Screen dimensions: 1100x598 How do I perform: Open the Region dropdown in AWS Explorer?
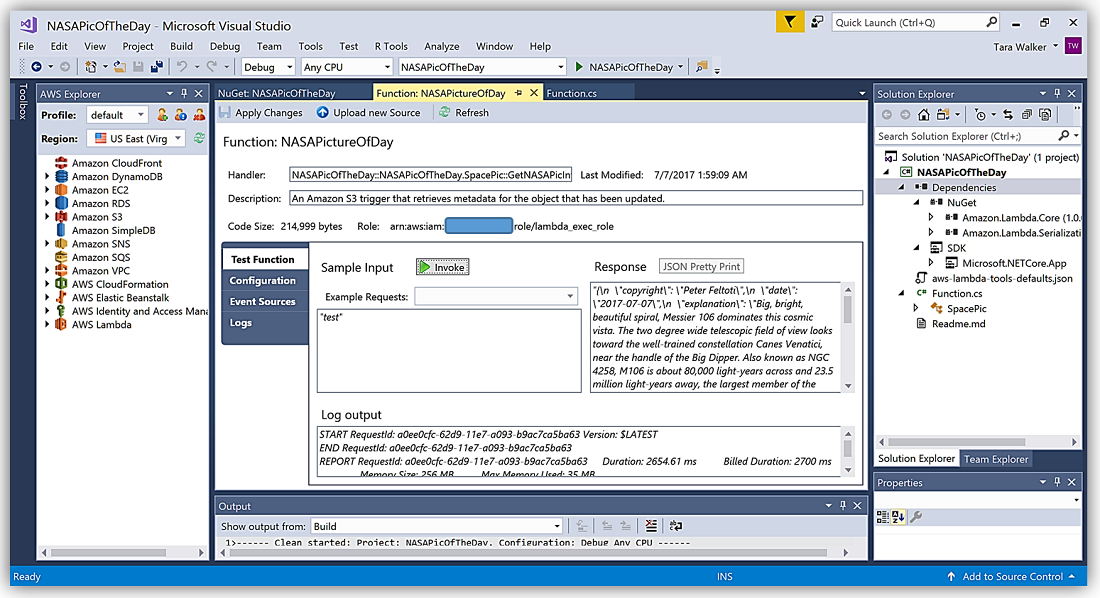[179, 139]
